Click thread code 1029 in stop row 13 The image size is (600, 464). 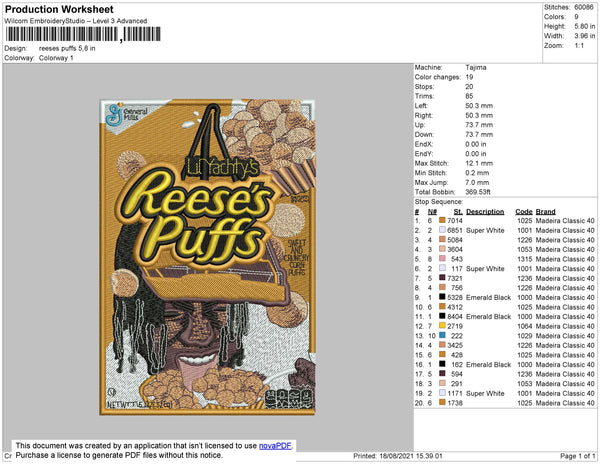(x=525, y=336)
